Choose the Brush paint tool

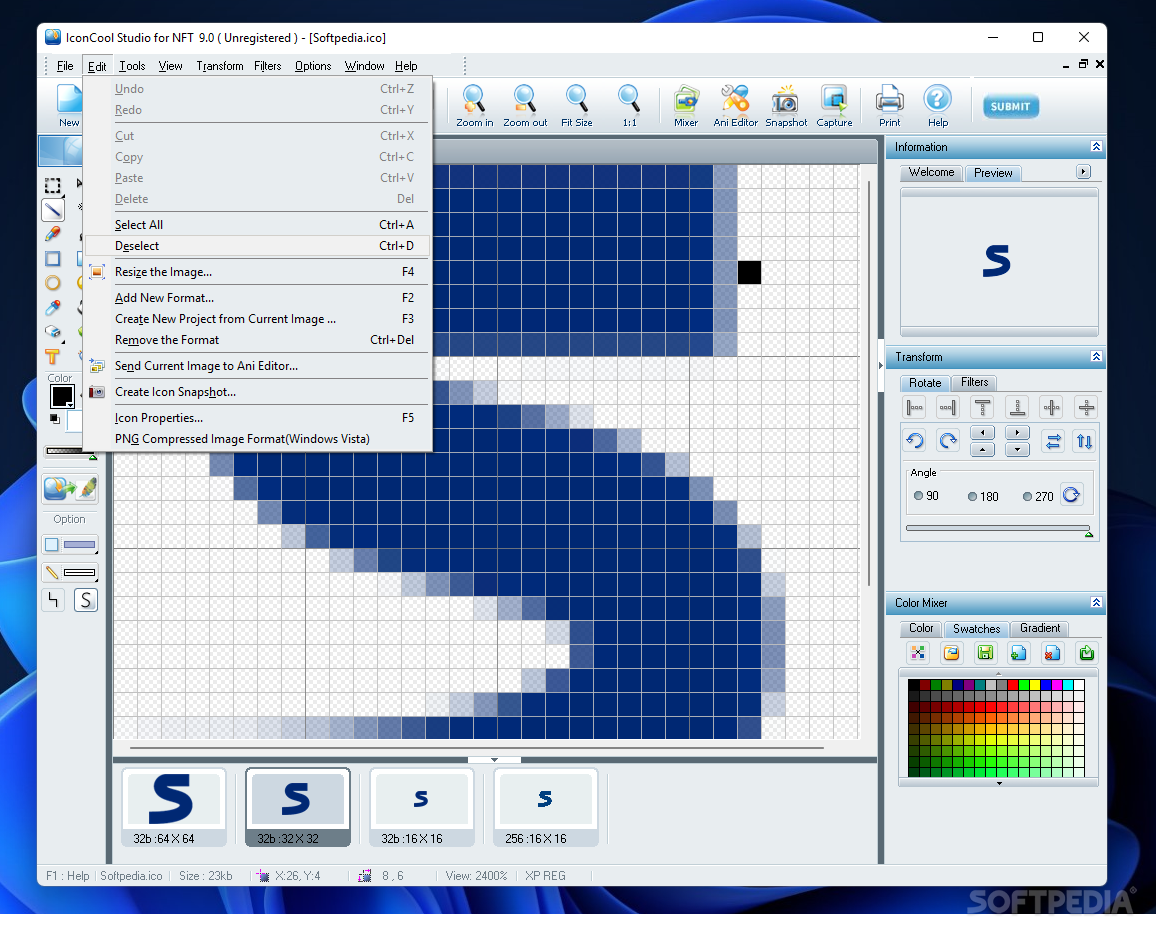52,234
